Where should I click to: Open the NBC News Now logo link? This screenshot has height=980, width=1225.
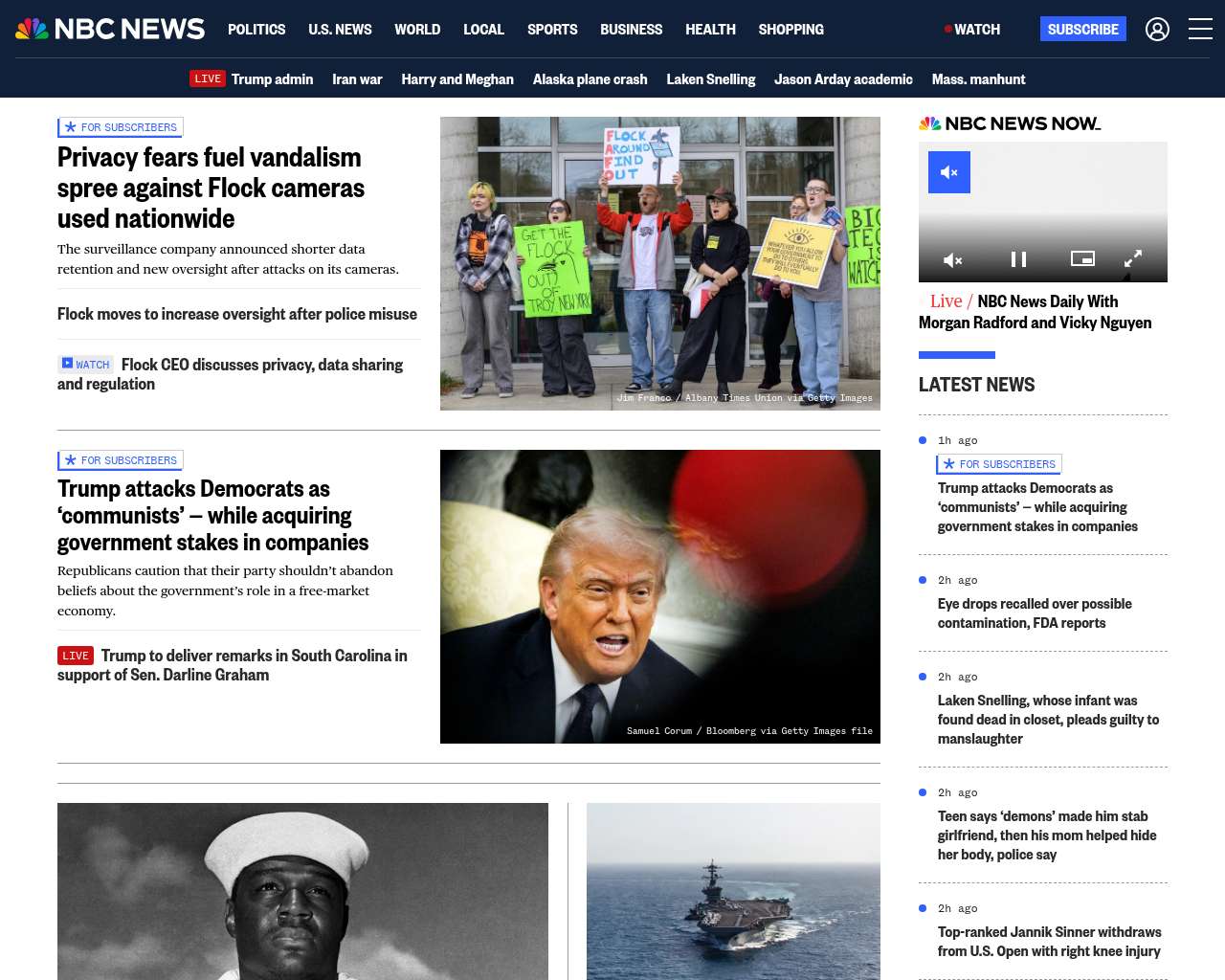click(x=1010, y=123)
